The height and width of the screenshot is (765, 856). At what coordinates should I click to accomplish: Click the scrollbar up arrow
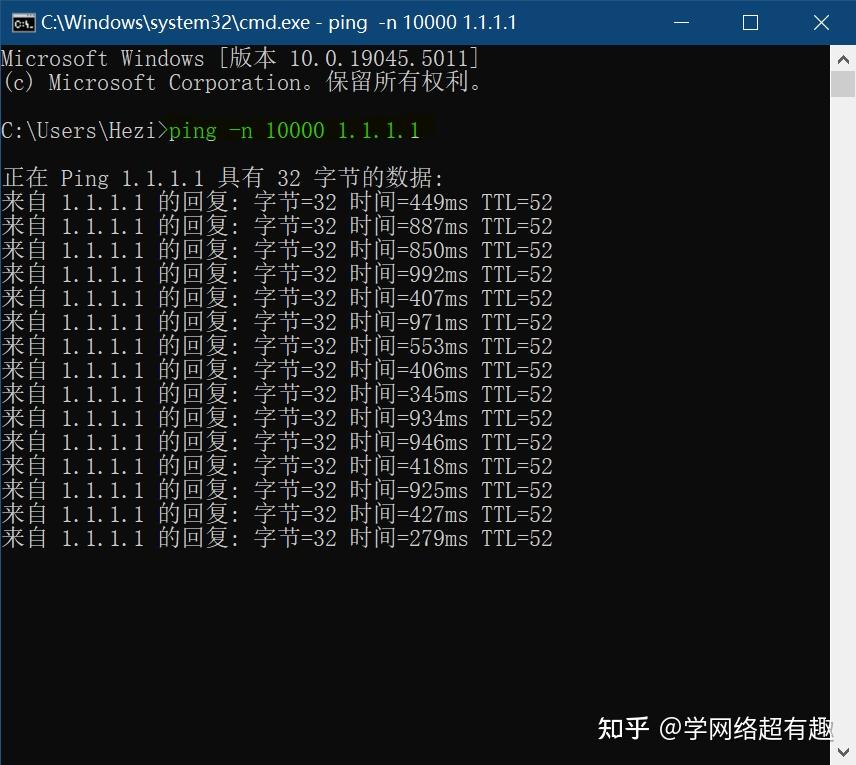click(841, 58)
